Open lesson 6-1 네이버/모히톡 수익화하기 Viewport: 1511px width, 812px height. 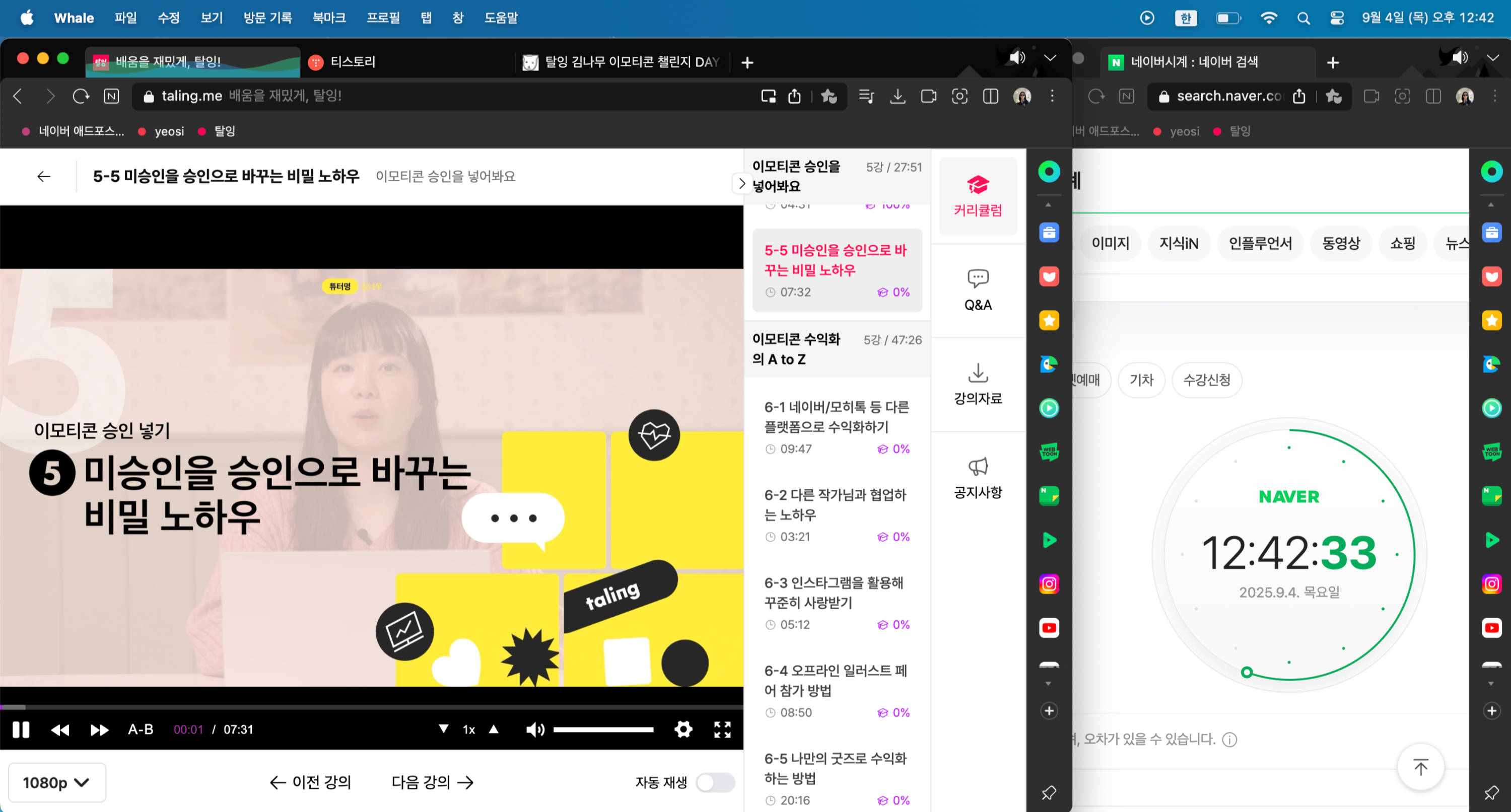pyautogui.click(x=836, y=417)
